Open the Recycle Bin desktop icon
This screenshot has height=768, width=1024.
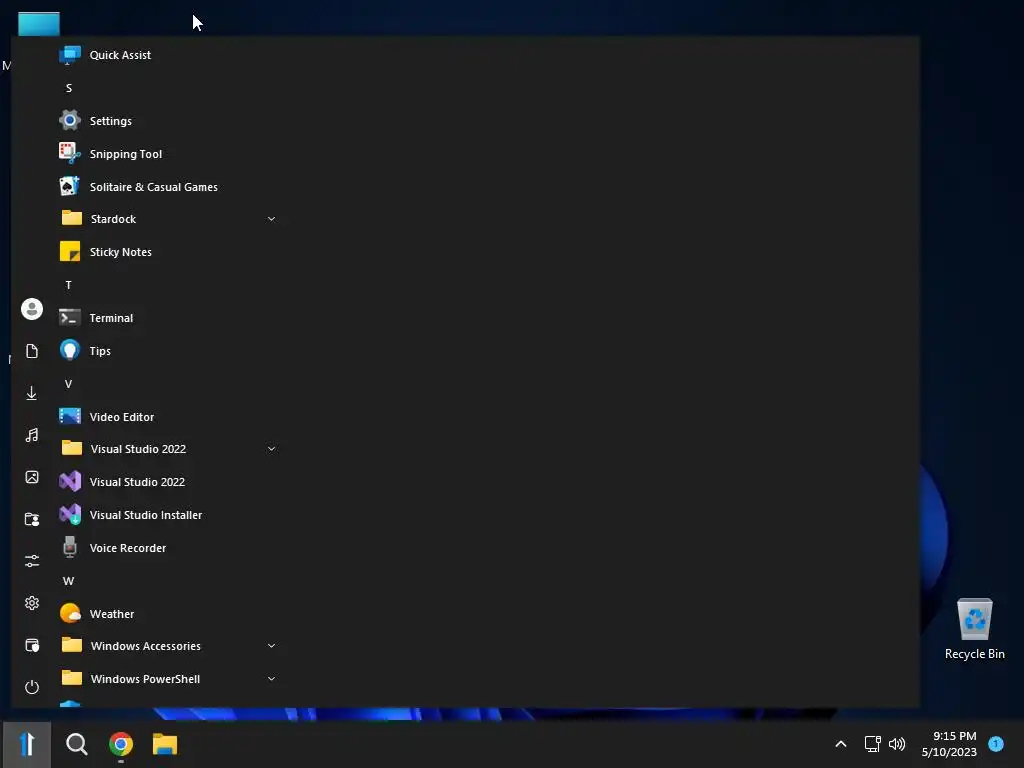(x=974, y=628)
